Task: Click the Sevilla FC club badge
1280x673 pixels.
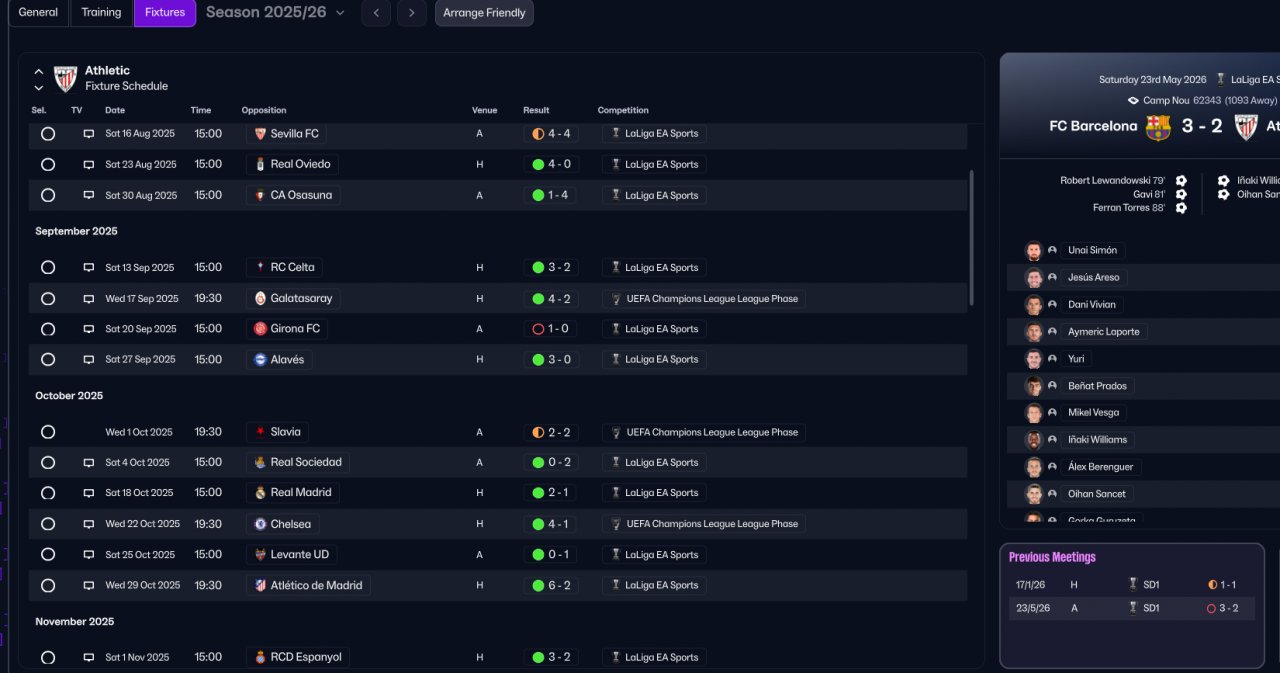Action: point(260,134)
